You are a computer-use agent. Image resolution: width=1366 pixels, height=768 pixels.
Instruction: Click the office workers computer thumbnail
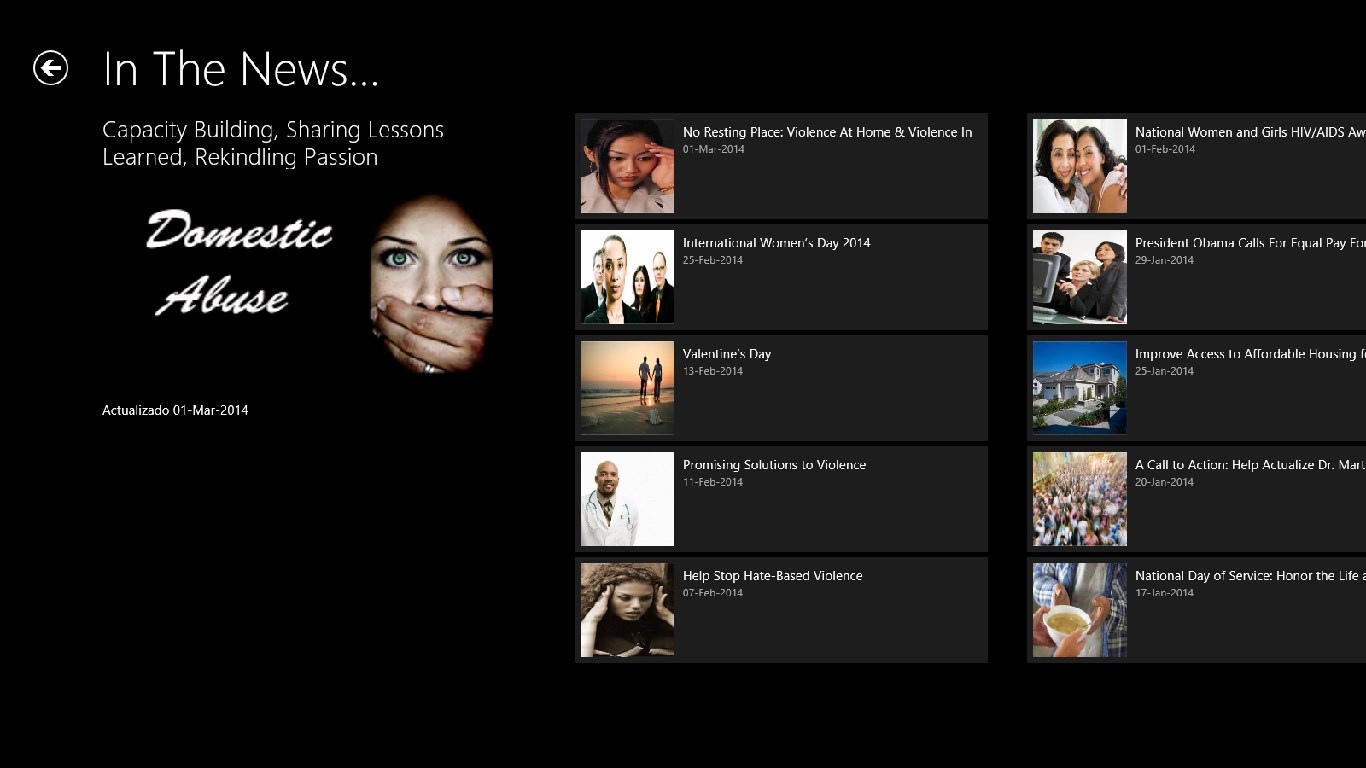tap(1079, 277)
